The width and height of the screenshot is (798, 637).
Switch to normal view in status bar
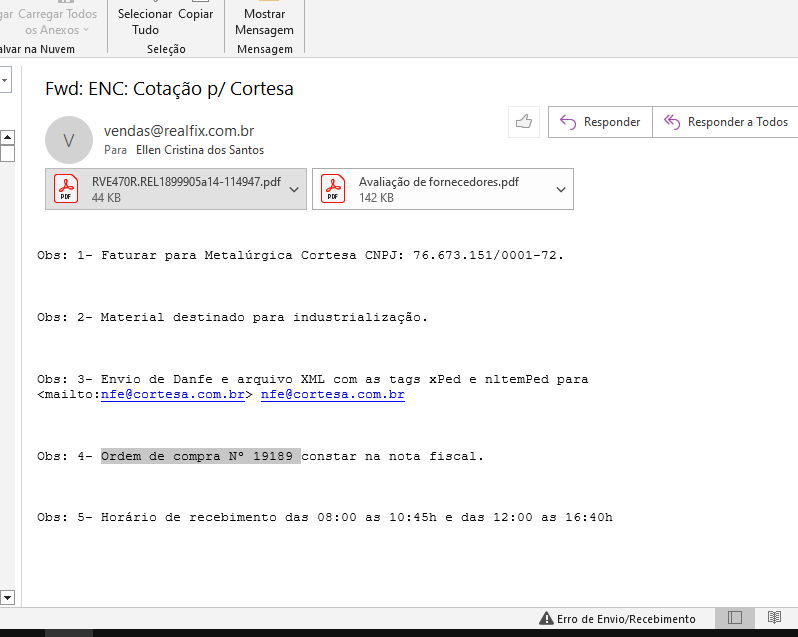point(735,618)
